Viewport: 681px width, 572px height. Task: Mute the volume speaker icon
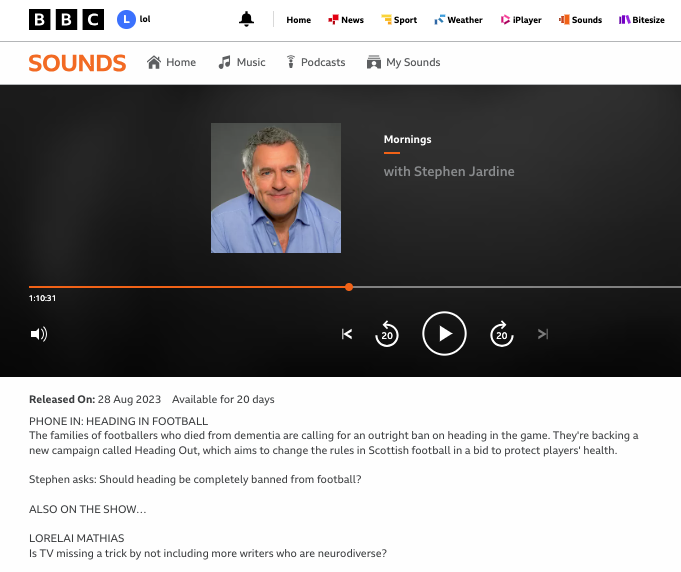(x=39, y=334)
